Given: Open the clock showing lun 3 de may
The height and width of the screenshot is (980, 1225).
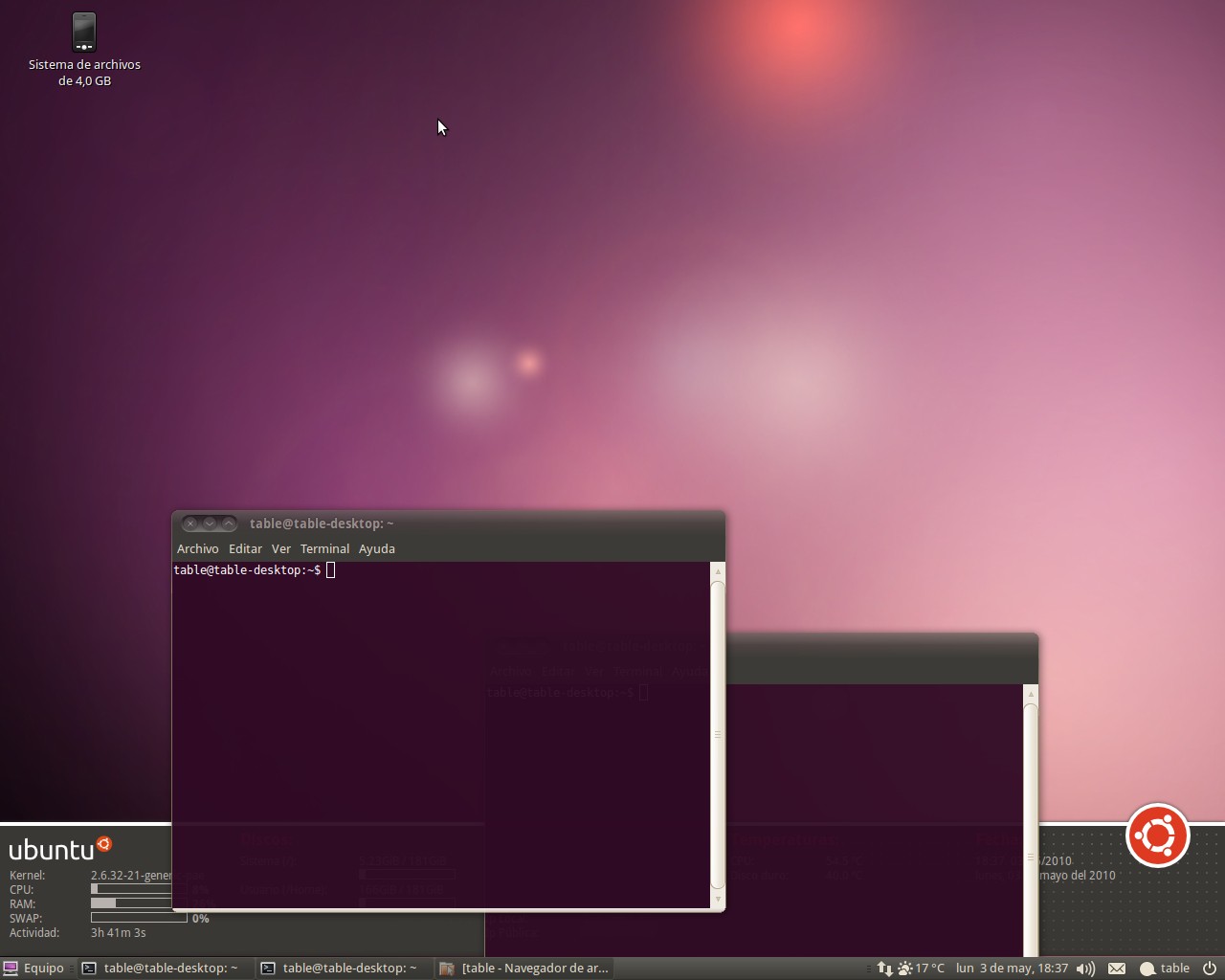Looking at the screenshot, I should pyautogui.click(x=1012, y=969).
